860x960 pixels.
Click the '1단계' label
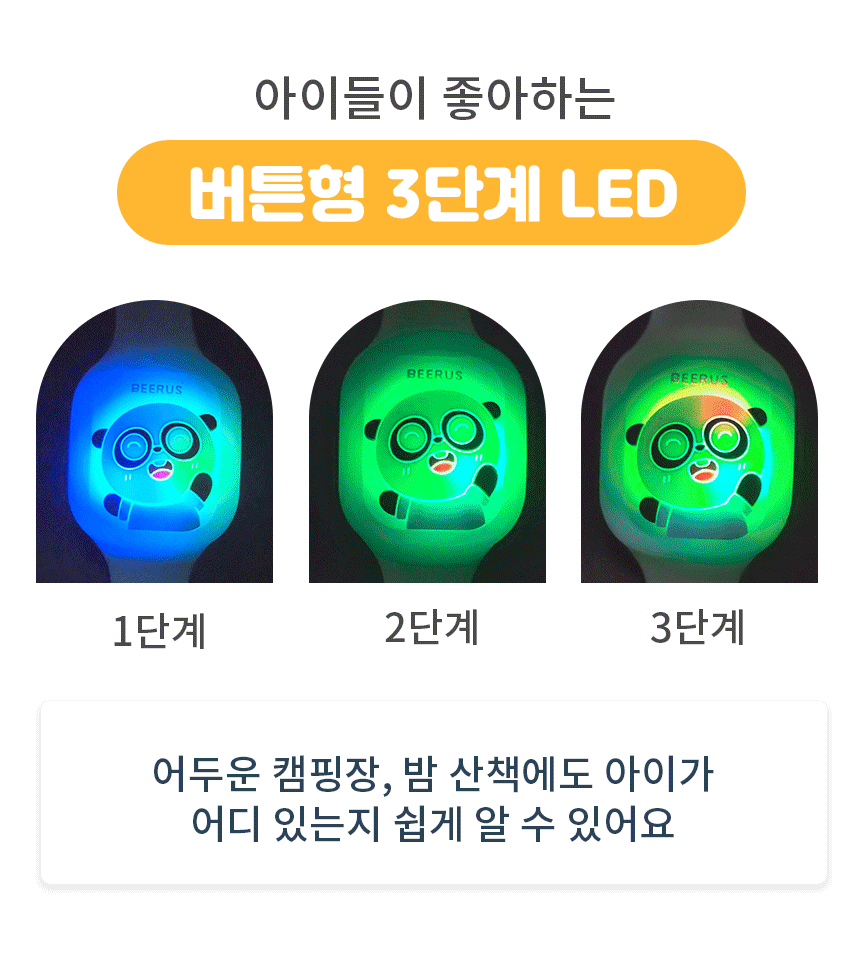click(159, 631)
